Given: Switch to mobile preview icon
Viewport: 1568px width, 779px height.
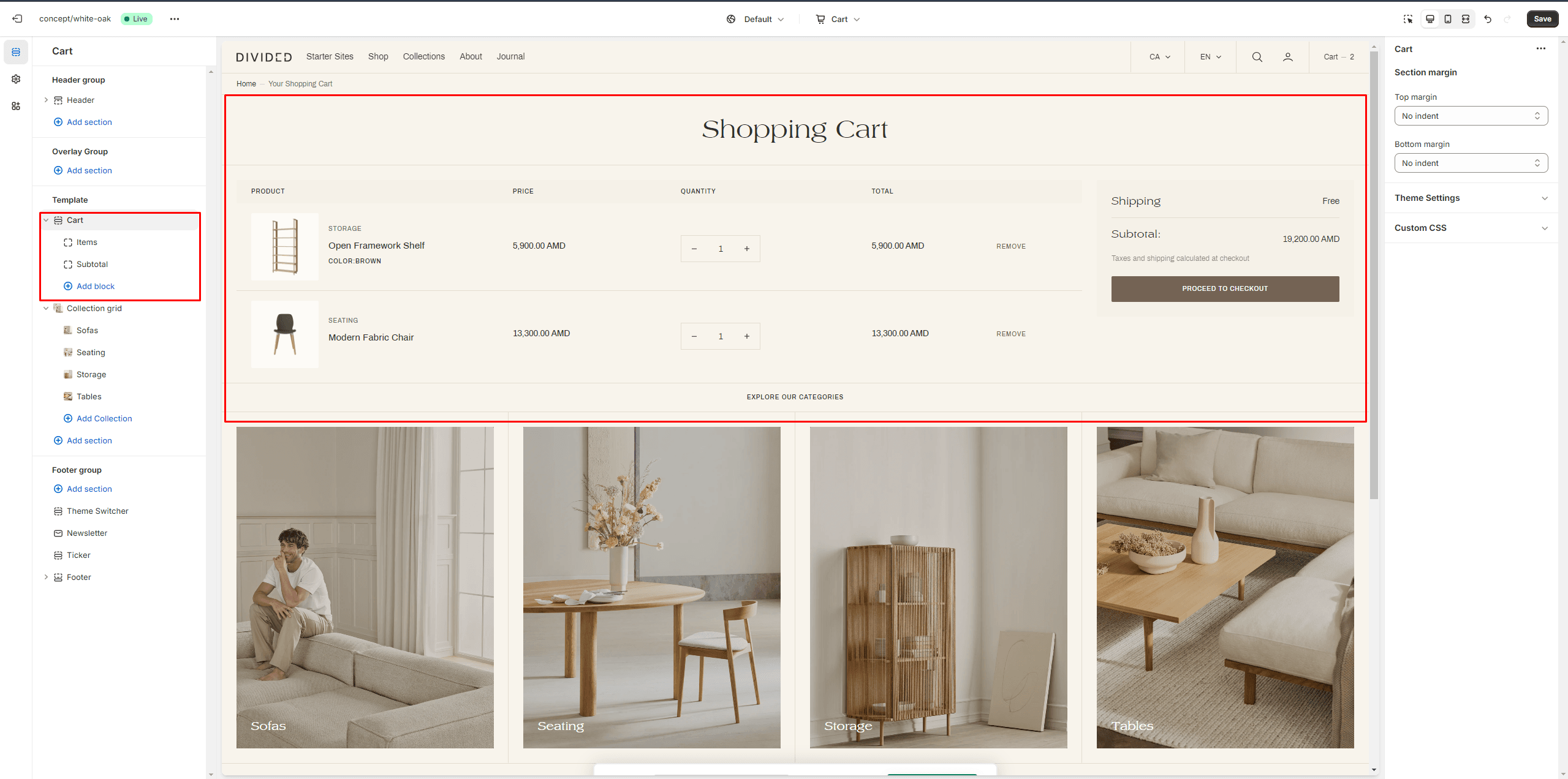Looking at the screenshot, I should tap(1448, 19).
